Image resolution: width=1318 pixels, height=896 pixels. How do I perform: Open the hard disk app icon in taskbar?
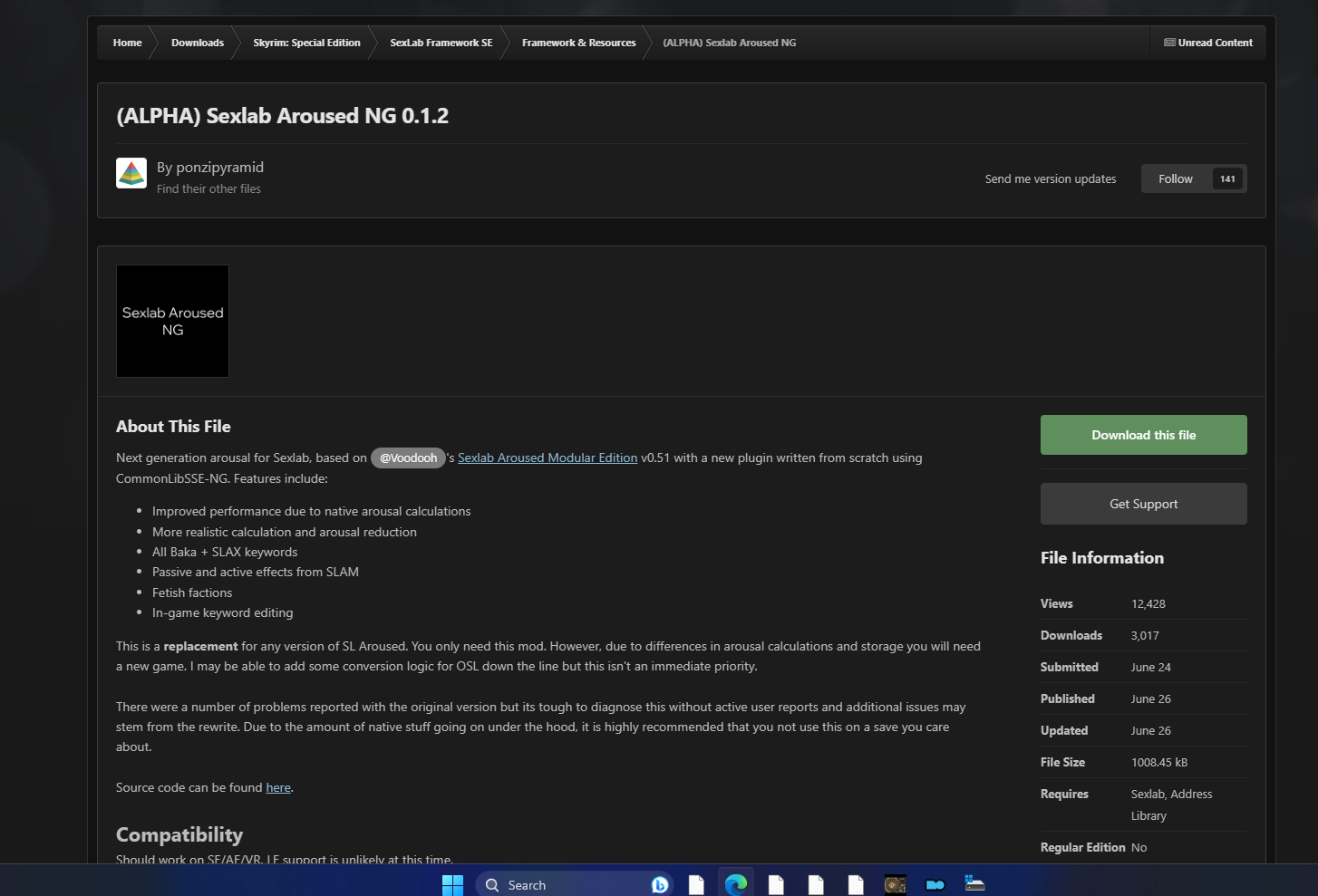pyautogui.click(x=896, y=885)
